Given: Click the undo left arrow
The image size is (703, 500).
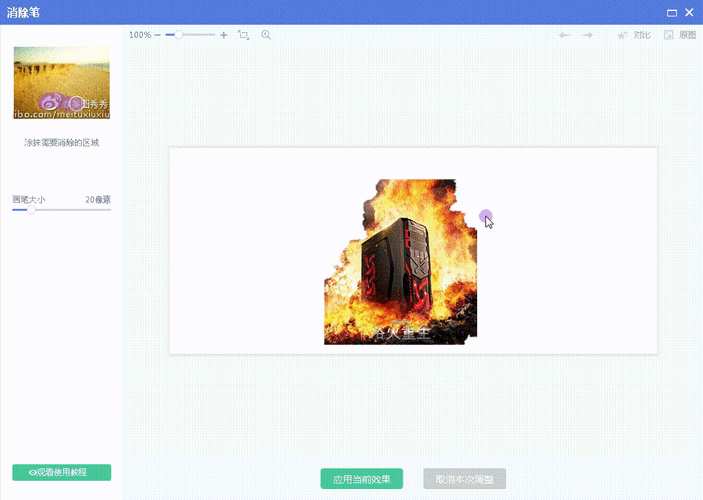Looking at the screenshot, I should [x=565, y=35].
